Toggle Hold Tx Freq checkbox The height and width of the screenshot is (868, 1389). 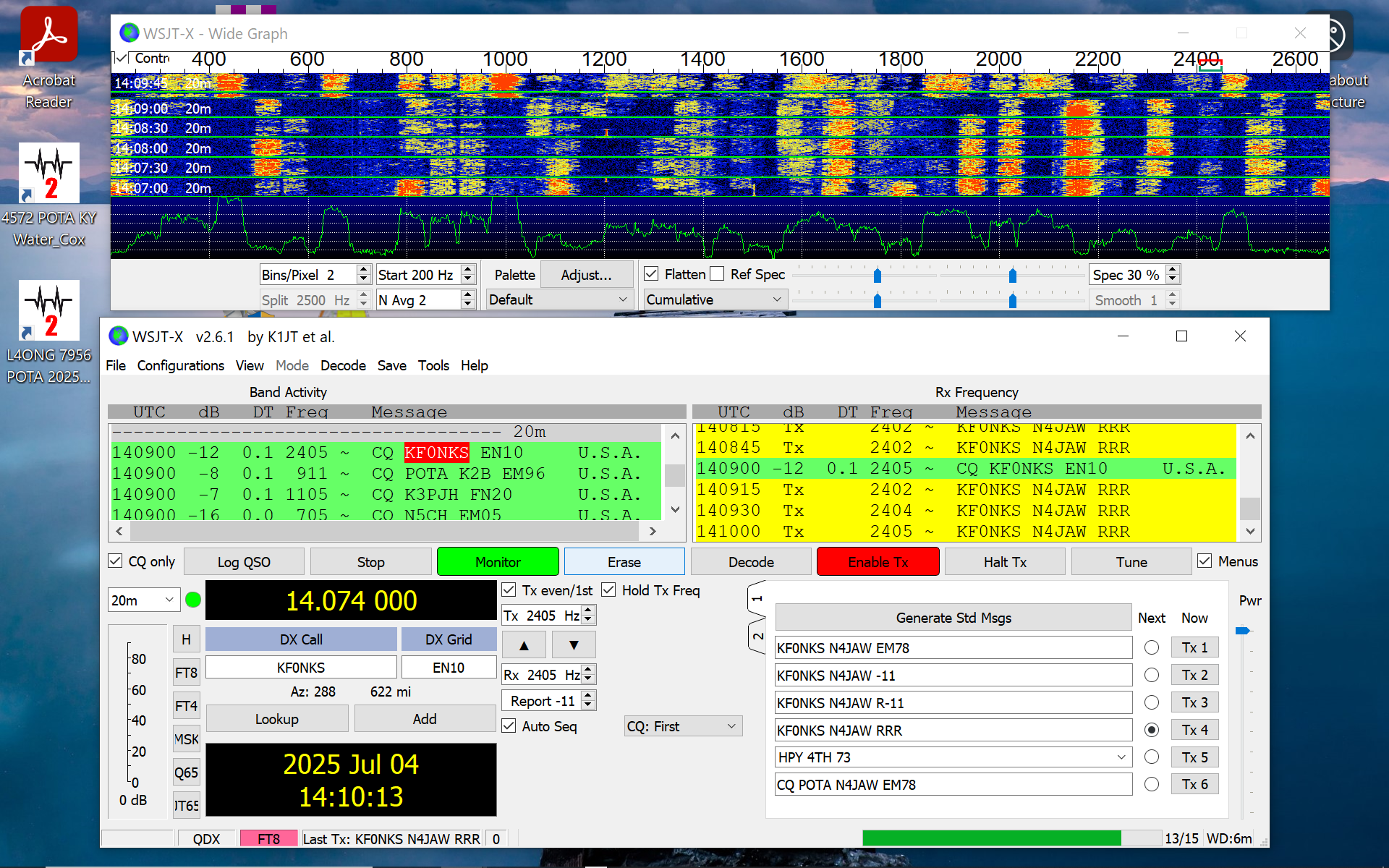(x=608, y=590)
